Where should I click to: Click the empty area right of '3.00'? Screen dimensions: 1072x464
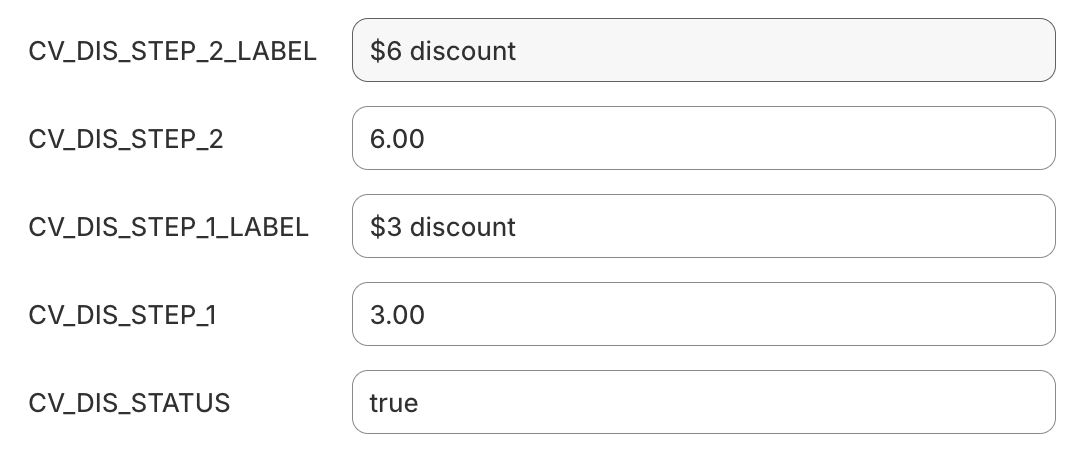click(740, 314)
